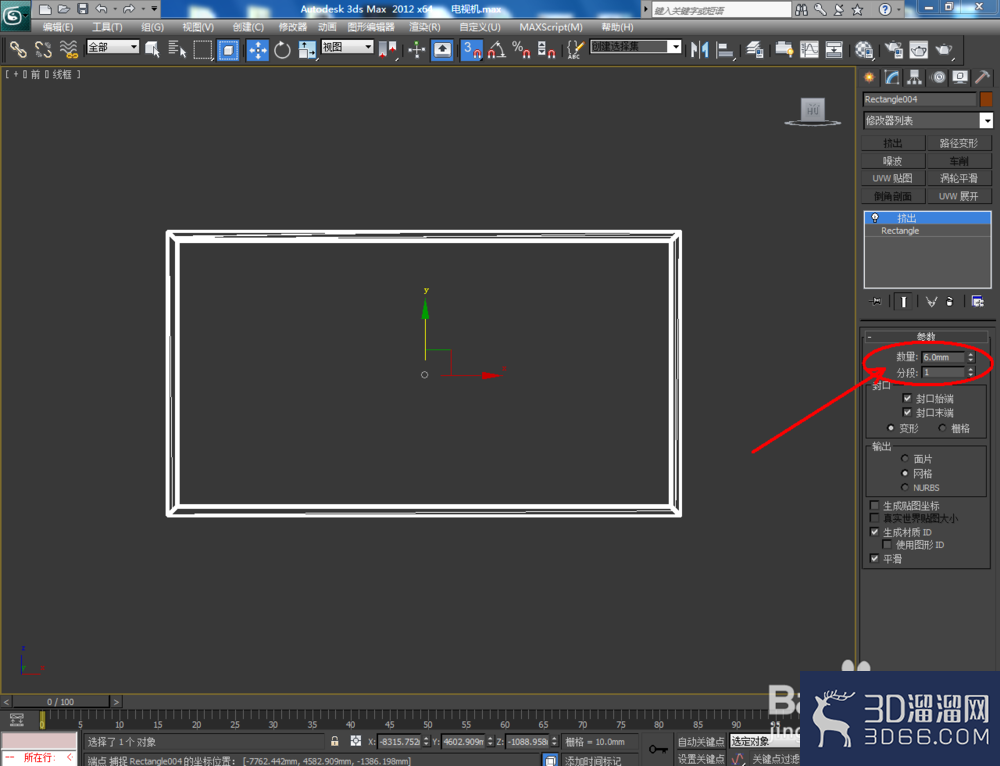Click 分段 spinner arrows
The image size is (1000, 766).
971,372
